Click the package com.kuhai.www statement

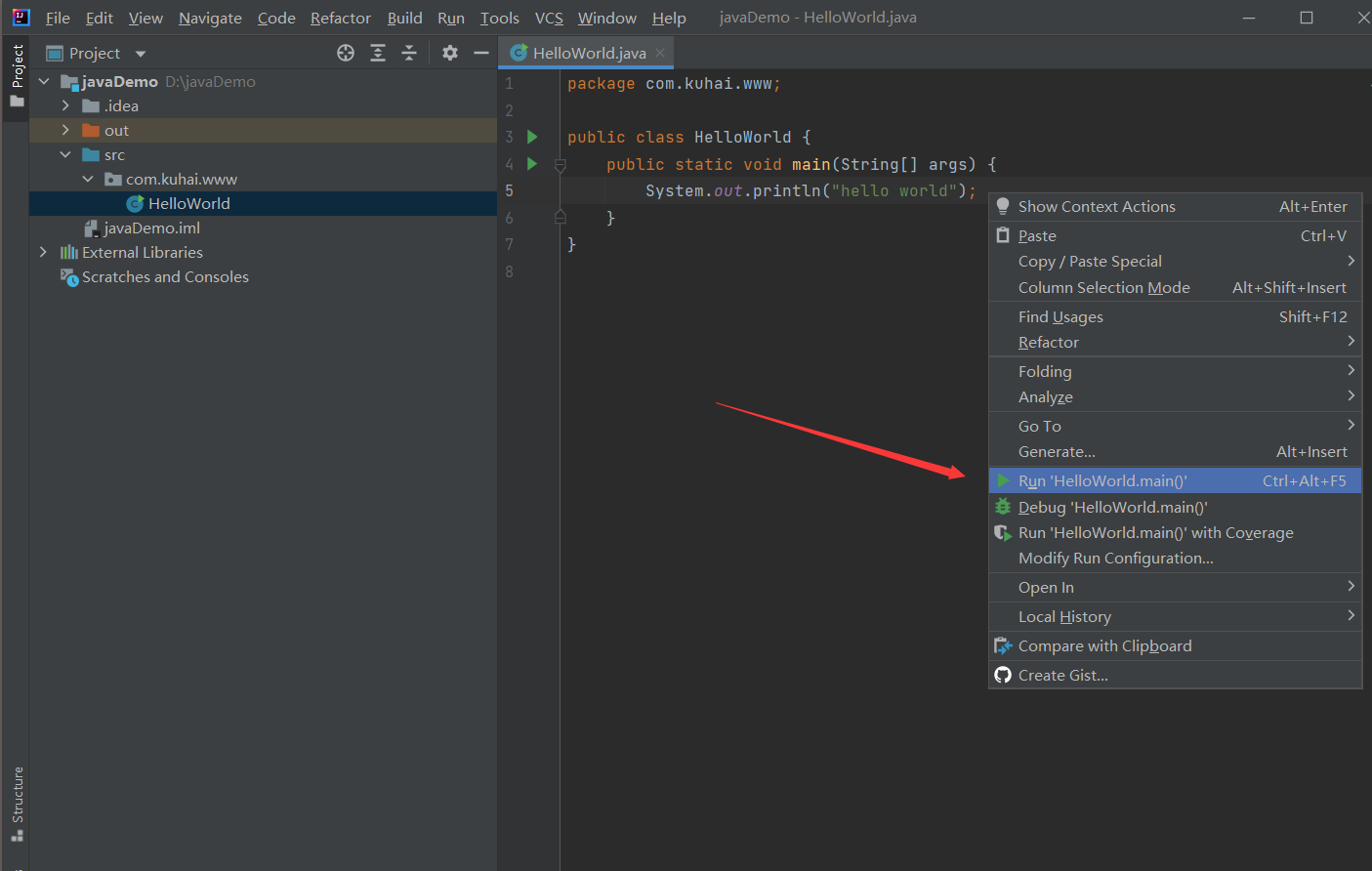click(x=674, y=84)
